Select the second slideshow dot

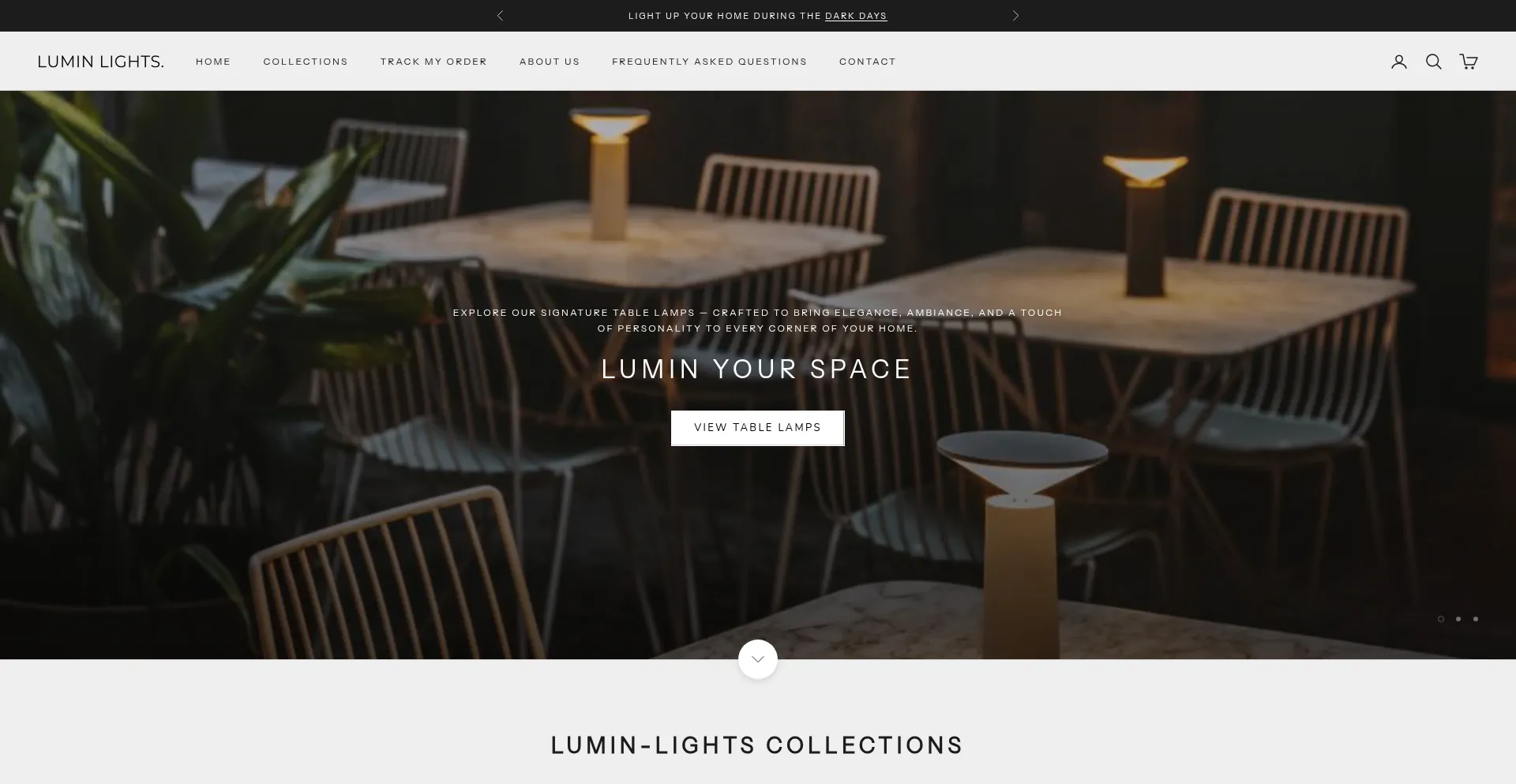point(1458,619)
